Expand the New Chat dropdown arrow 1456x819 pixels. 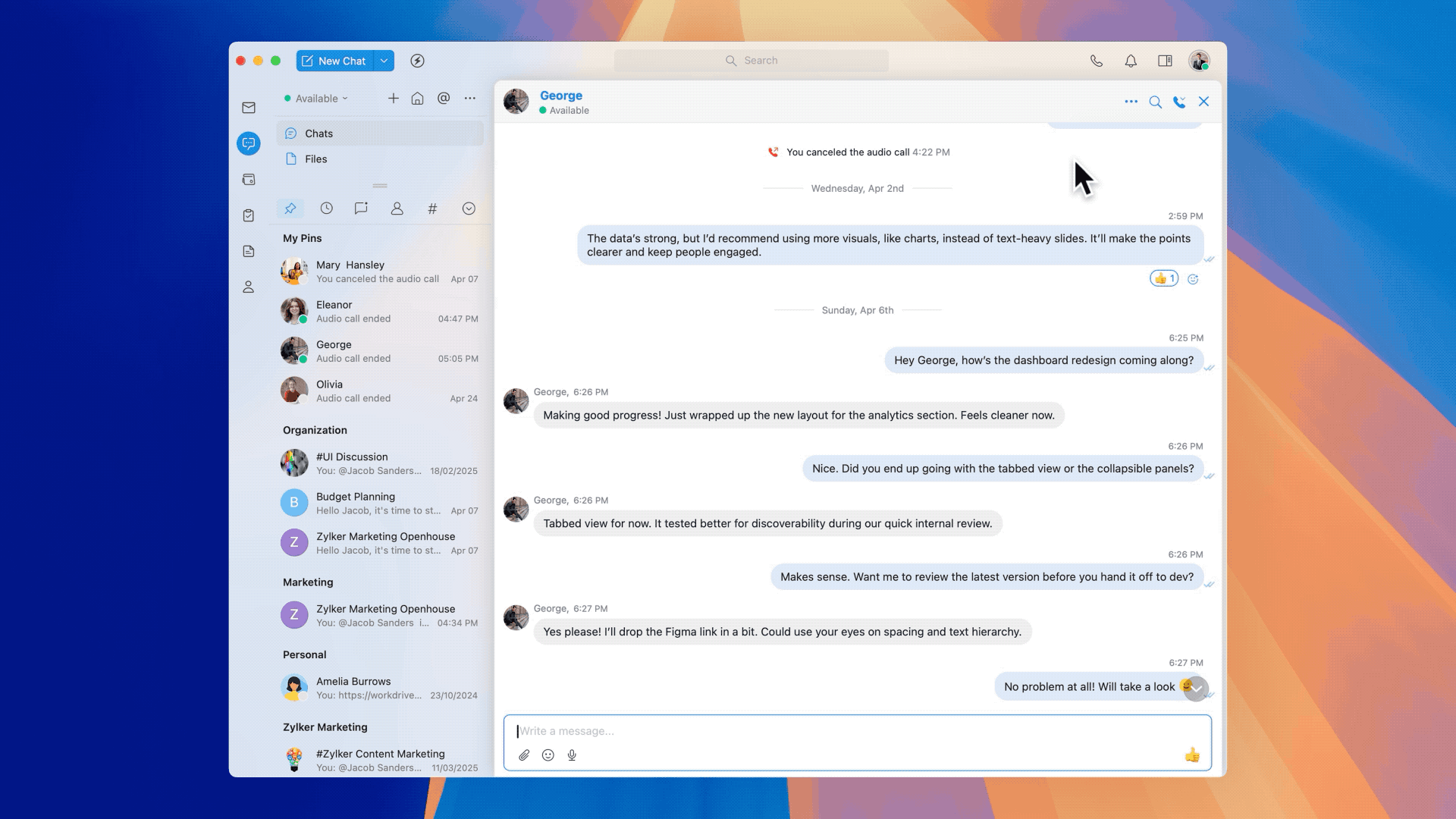tap(384, 61)
